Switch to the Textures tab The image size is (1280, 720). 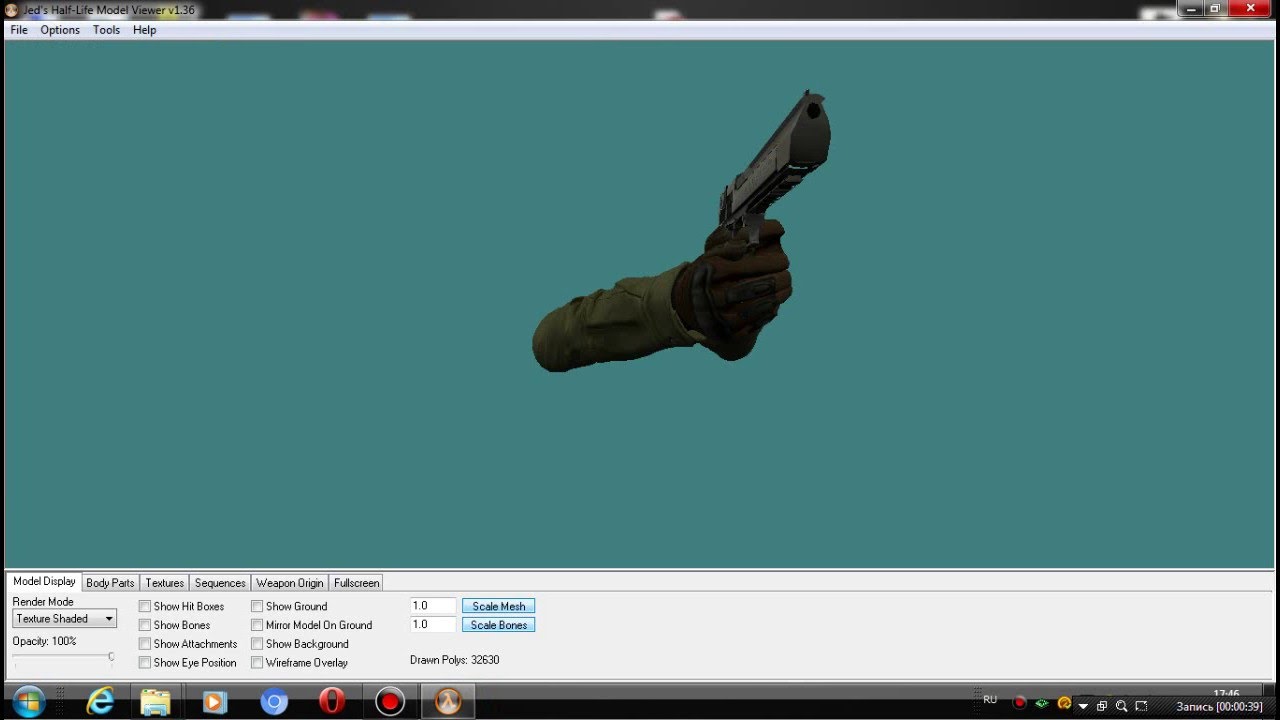(164, 583)
